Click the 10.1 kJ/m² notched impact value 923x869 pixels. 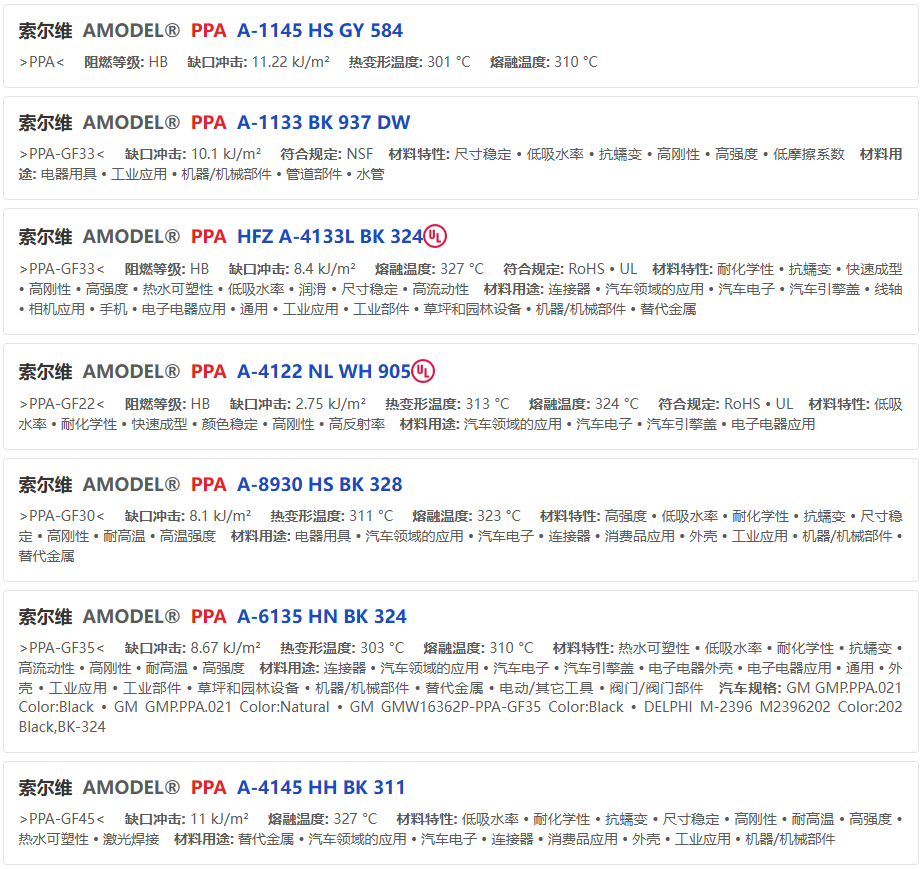(x=226, y=154)
